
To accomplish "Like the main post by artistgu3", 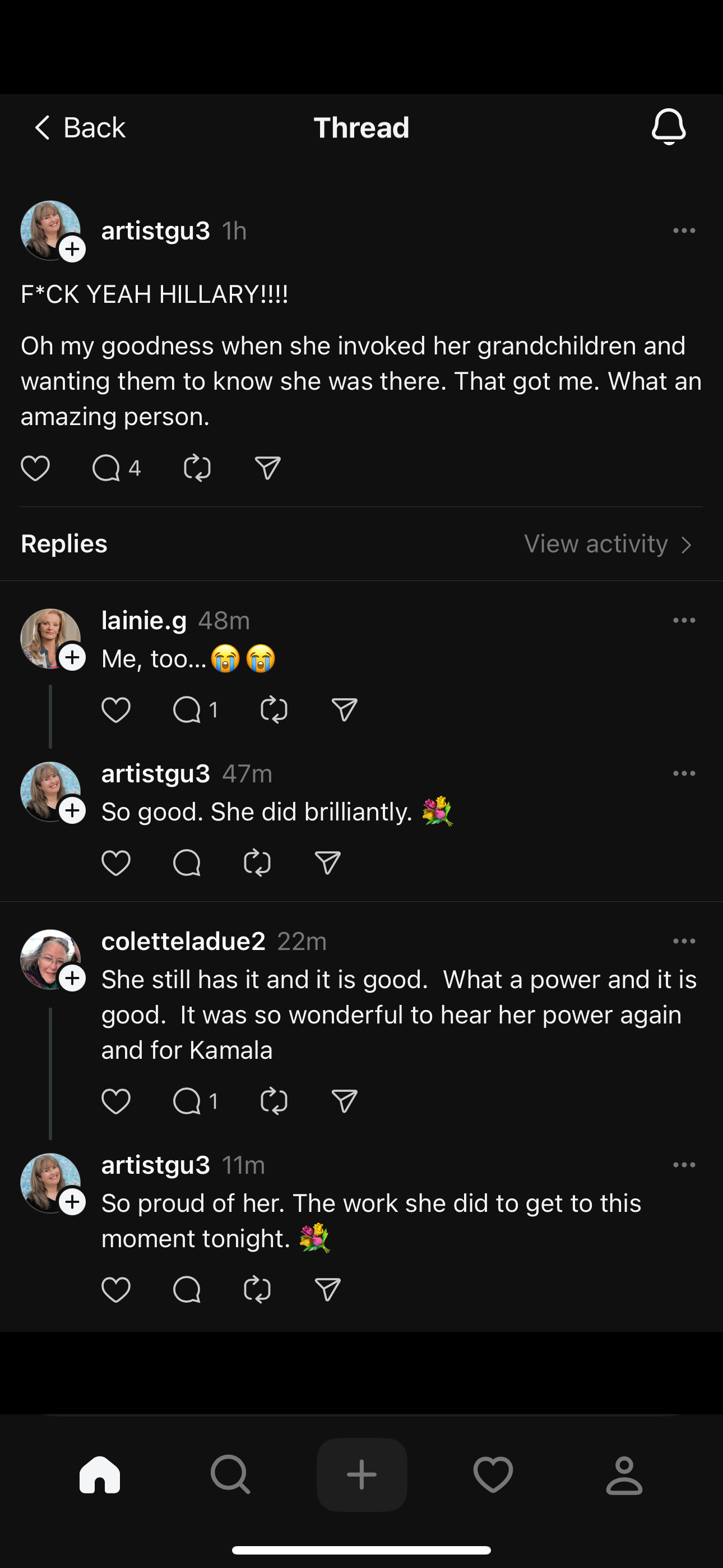I will tap(35, 468).
